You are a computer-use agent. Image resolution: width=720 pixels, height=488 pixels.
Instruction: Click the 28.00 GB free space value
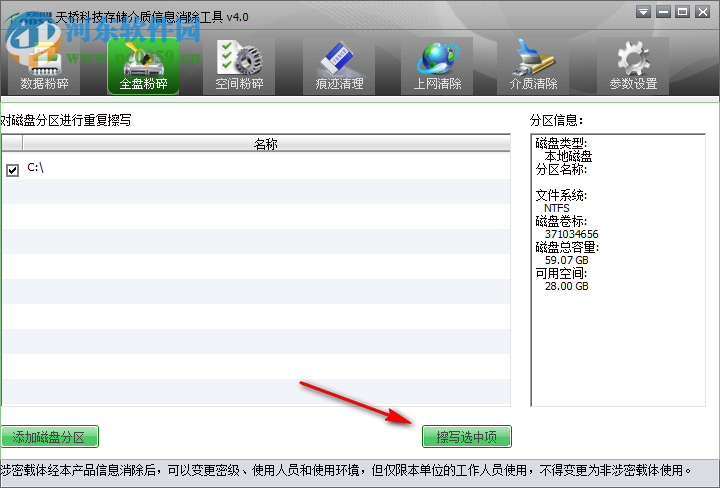(567, 286)
